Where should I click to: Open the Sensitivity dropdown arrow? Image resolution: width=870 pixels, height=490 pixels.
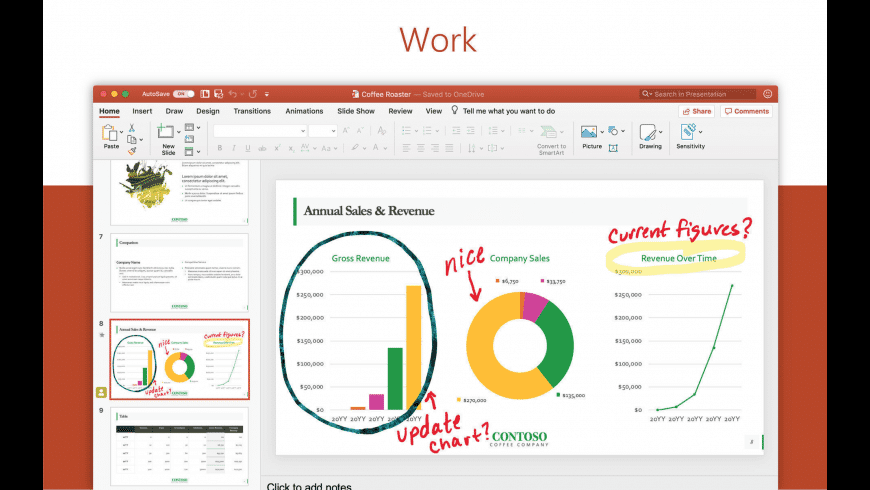pyautogui.click(x=701, y=132)
